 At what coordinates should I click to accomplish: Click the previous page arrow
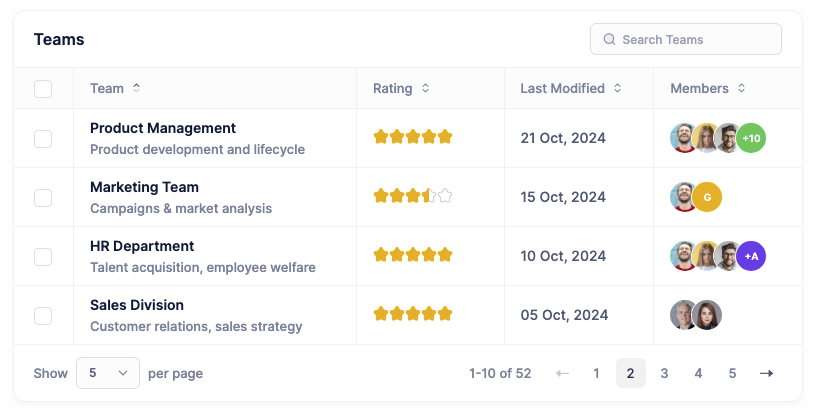pyautogui.click(x=562, y=373)
